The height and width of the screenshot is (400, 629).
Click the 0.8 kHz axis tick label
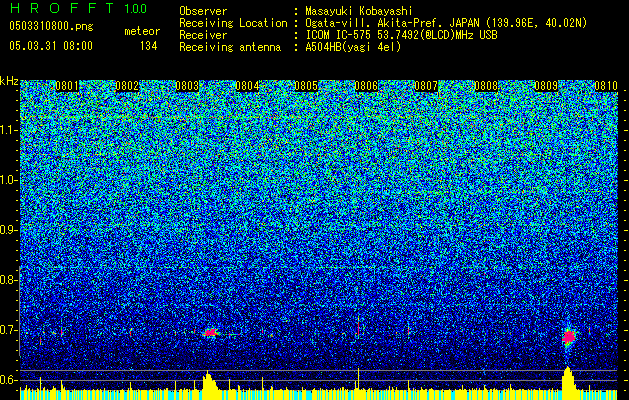(x=7, y=280)
